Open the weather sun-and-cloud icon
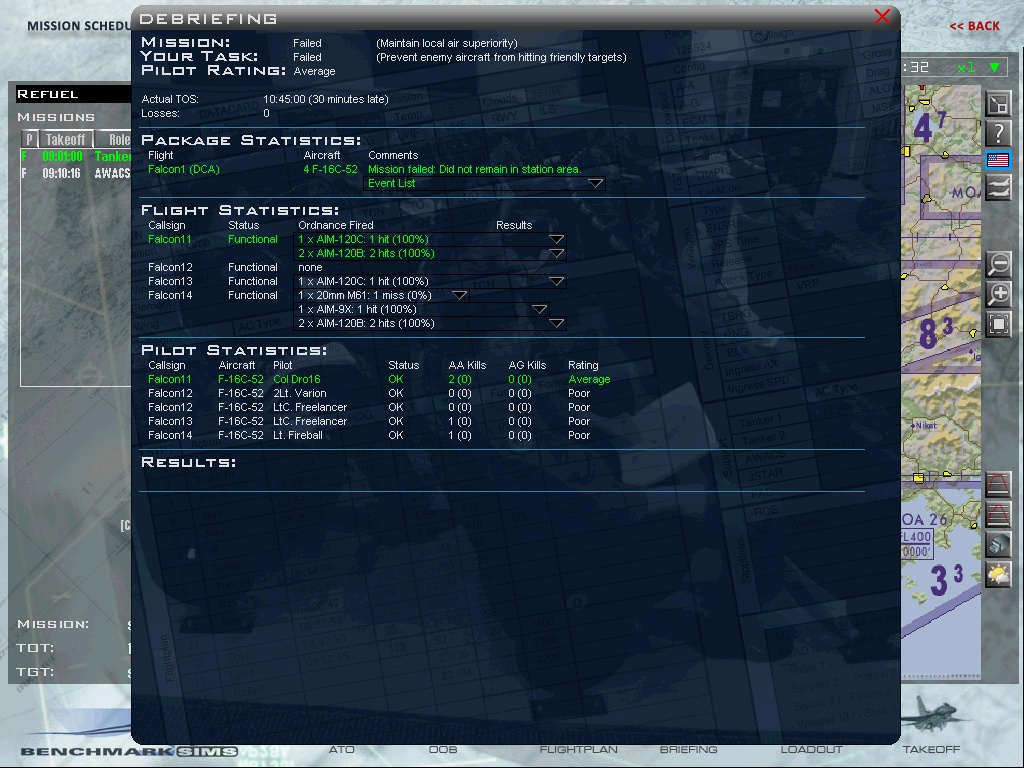This screenshot has height=768, width=1024. [x=998, y=575]
